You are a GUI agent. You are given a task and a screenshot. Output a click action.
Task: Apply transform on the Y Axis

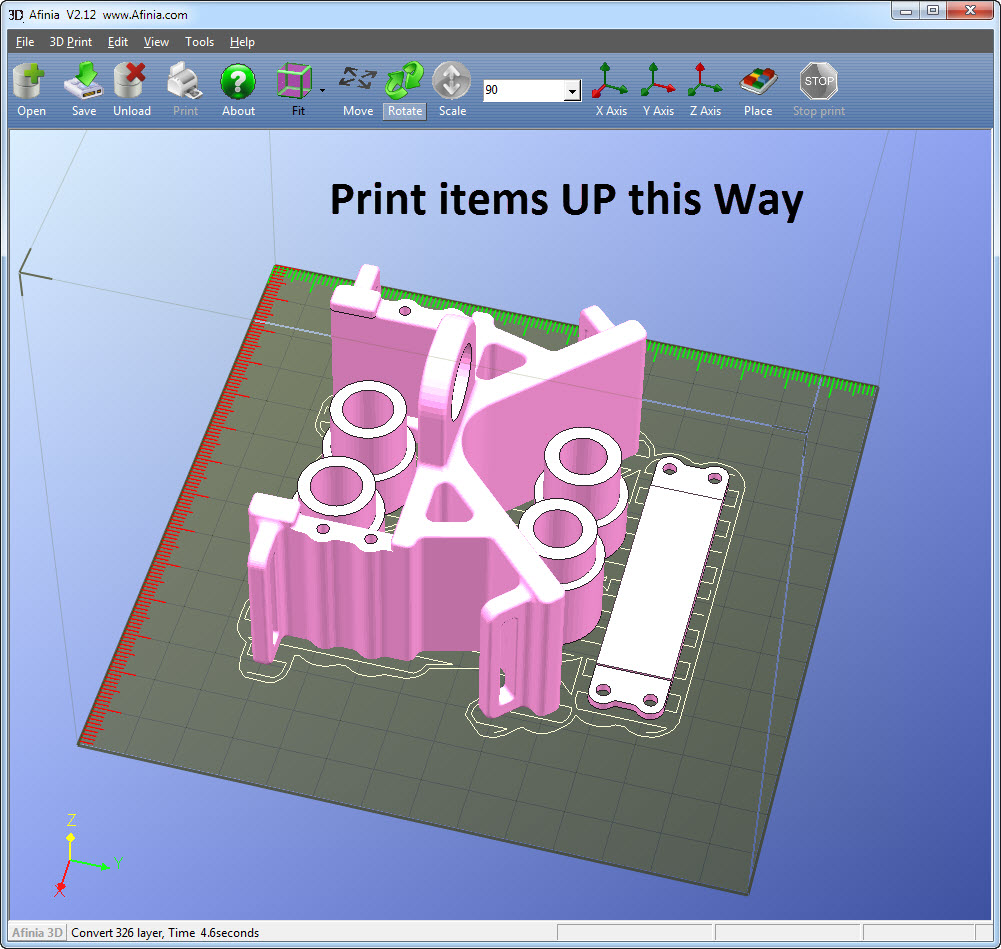click(x=658, y=89)
